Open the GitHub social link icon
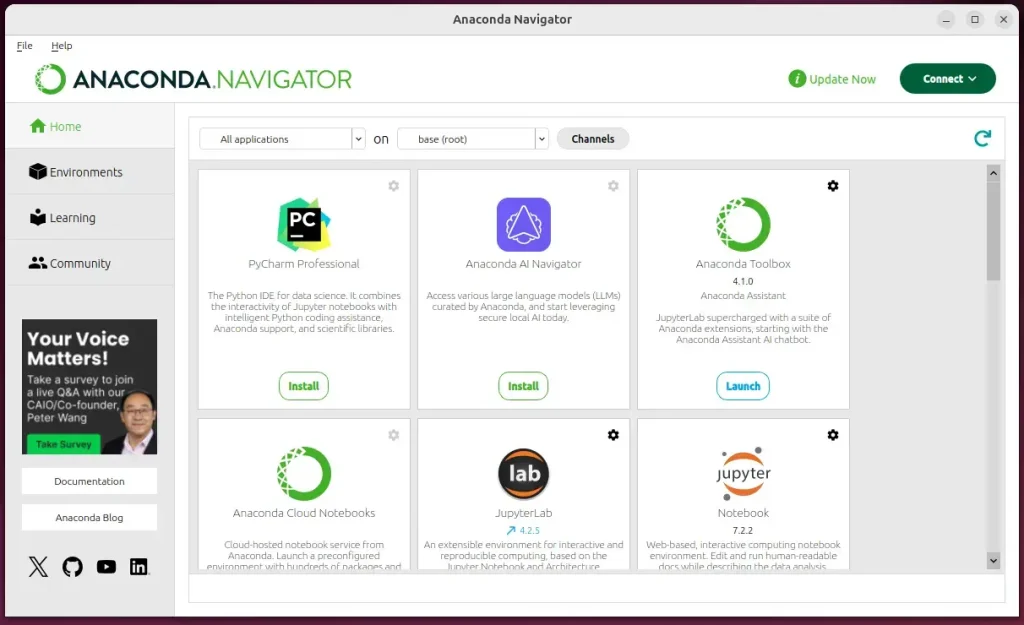The image size is (1024, 625). click(72, 566)
